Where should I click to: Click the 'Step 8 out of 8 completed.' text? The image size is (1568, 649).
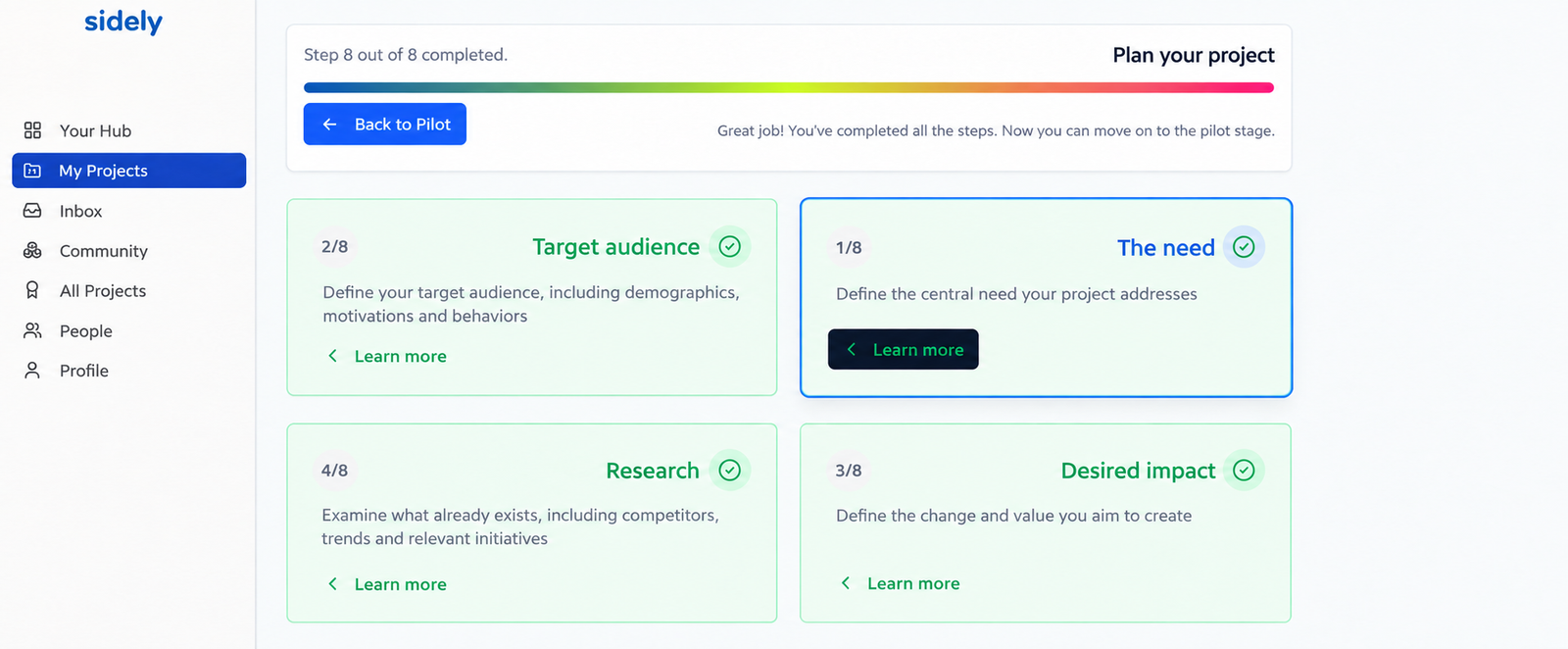[x=406, y=55]
